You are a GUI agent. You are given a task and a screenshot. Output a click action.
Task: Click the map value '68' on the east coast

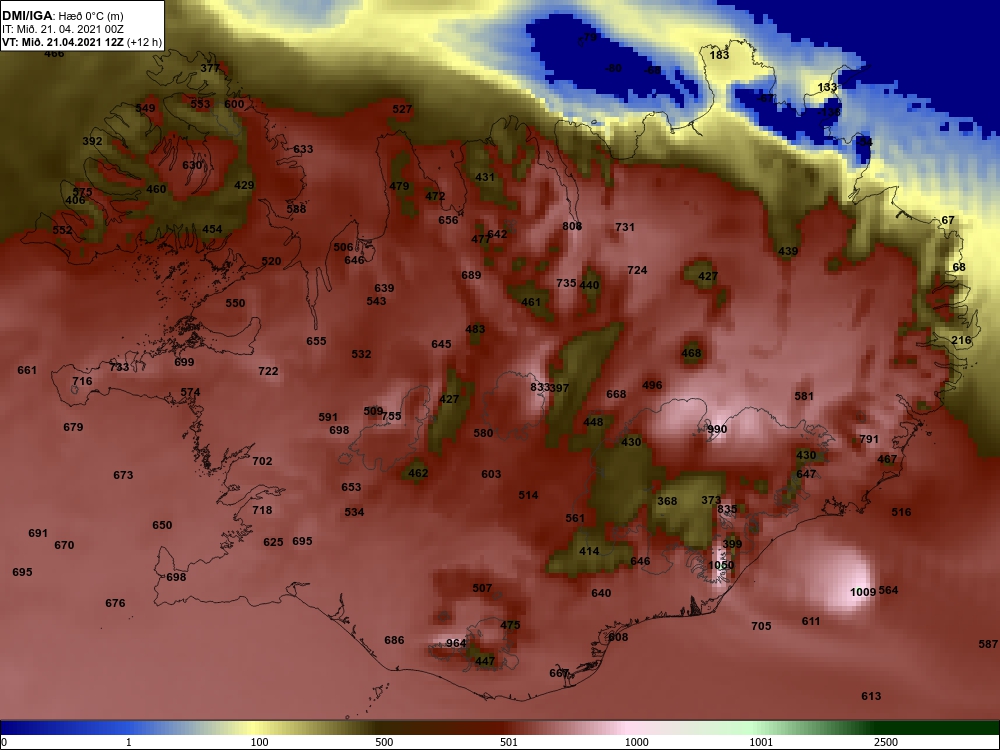point(959,268)
